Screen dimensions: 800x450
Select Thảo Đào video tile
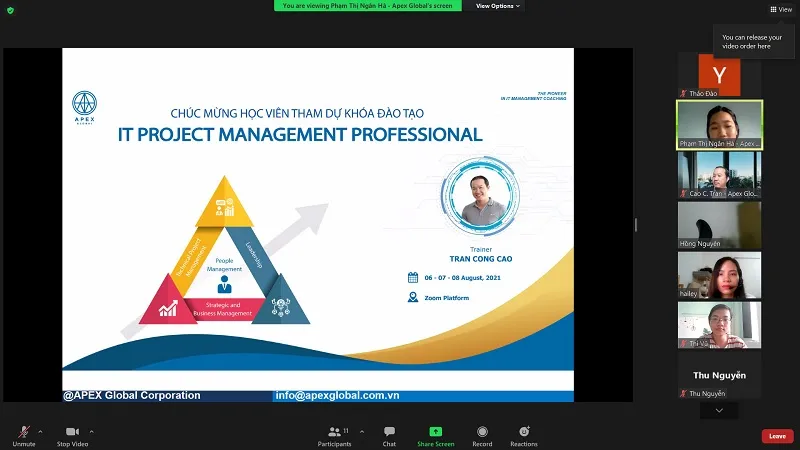719,74
